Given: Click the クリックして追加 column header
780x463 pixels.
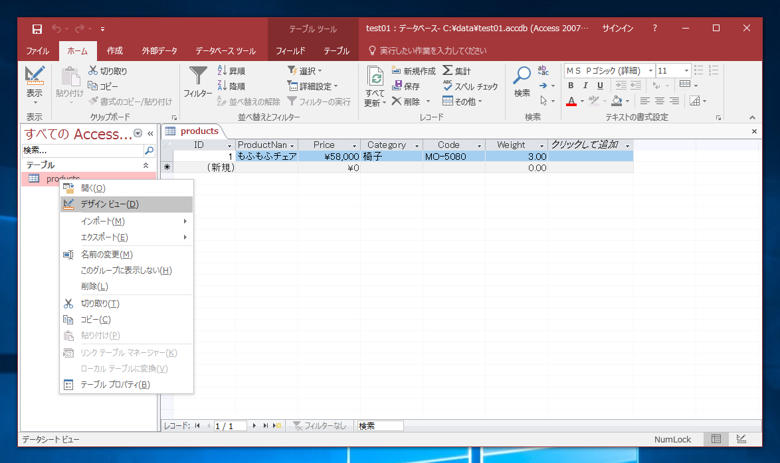Looking at the screenshot, I should (x=590, y=145).
